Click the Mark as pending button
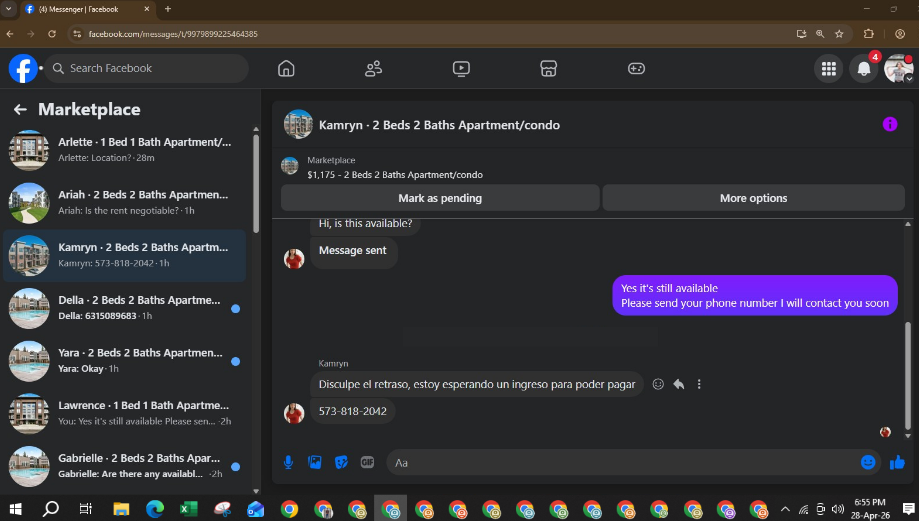 pos(440,198)
